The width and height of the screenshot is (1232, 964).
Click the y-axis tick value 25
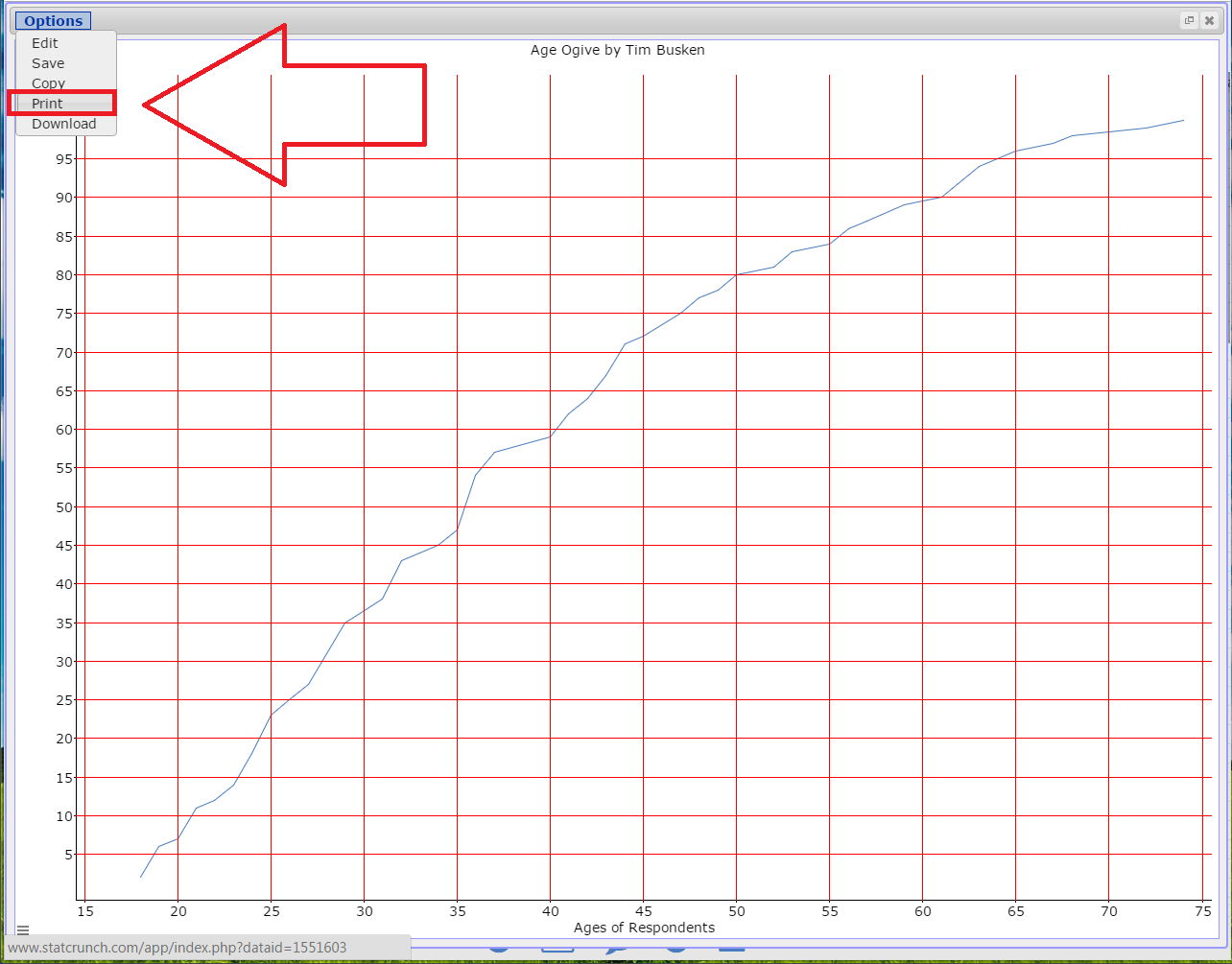pos(66,699)
